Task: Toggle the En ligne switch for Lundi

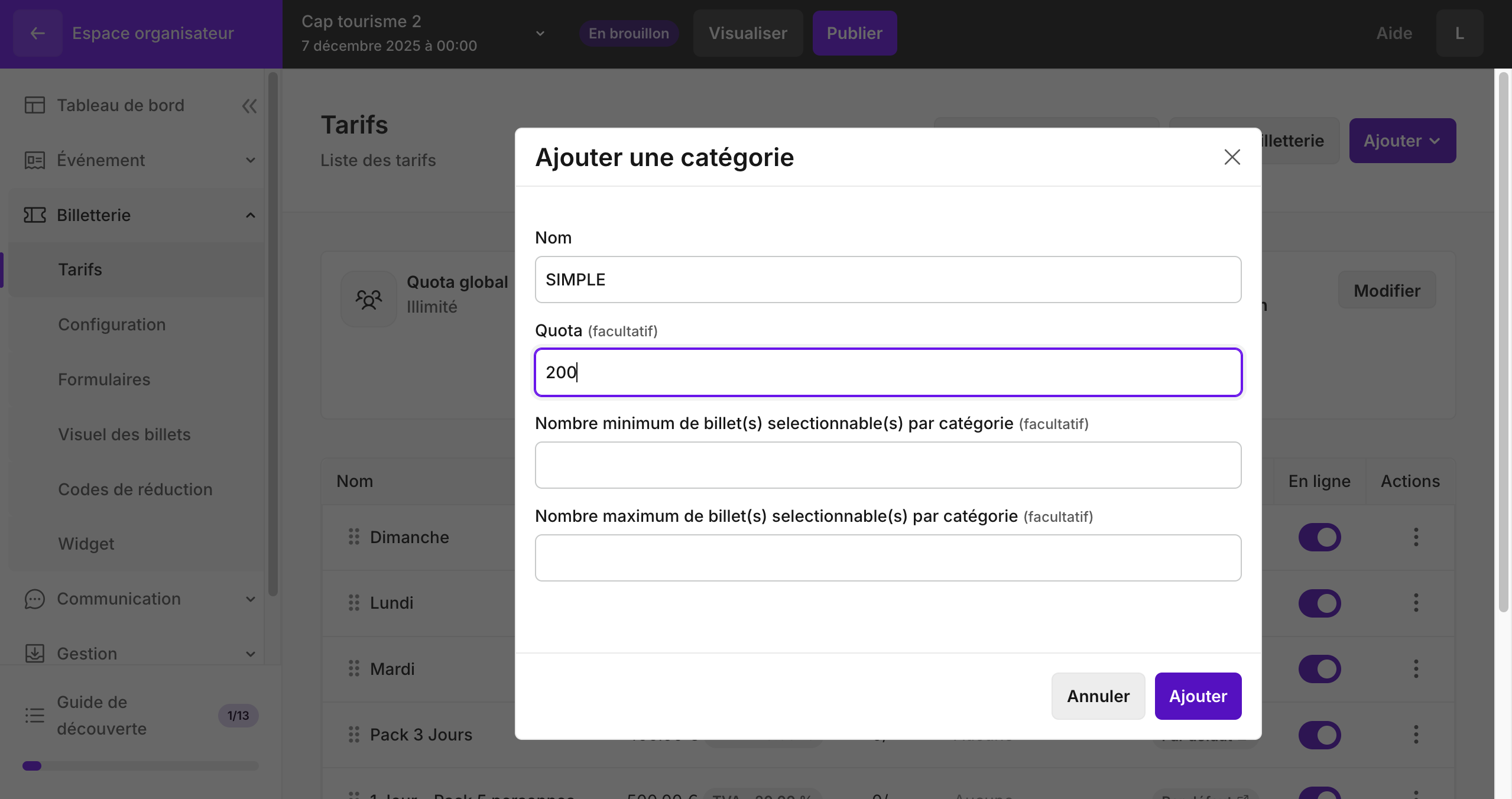Action: (1319, 603)
